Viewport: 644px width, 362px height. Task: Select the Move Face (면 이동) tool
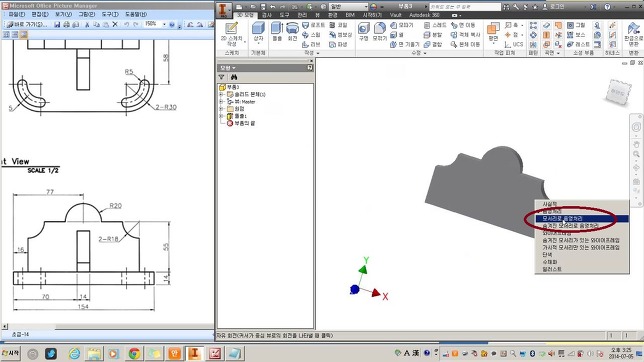(x=463, y=25)
